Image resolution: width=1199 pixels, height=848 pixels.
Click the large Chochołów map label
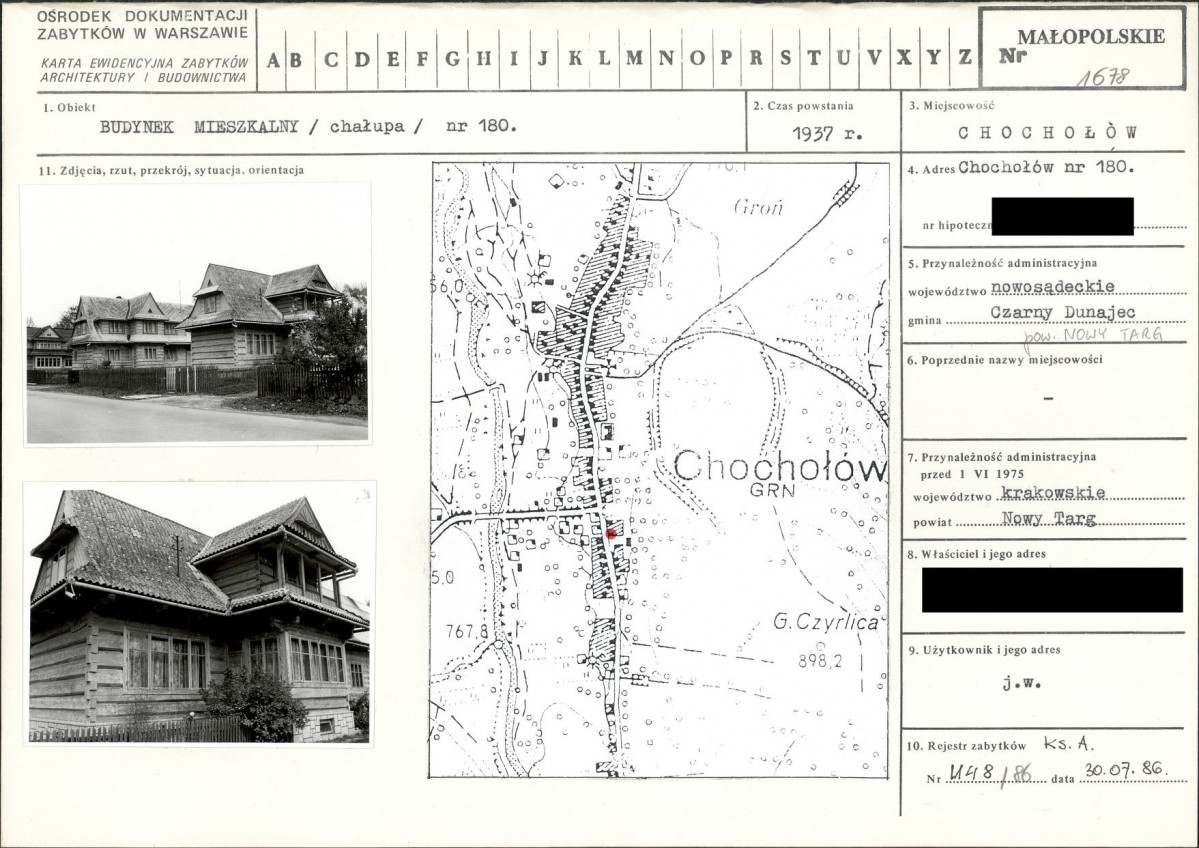pyautogui.click(x=780, y=466)
